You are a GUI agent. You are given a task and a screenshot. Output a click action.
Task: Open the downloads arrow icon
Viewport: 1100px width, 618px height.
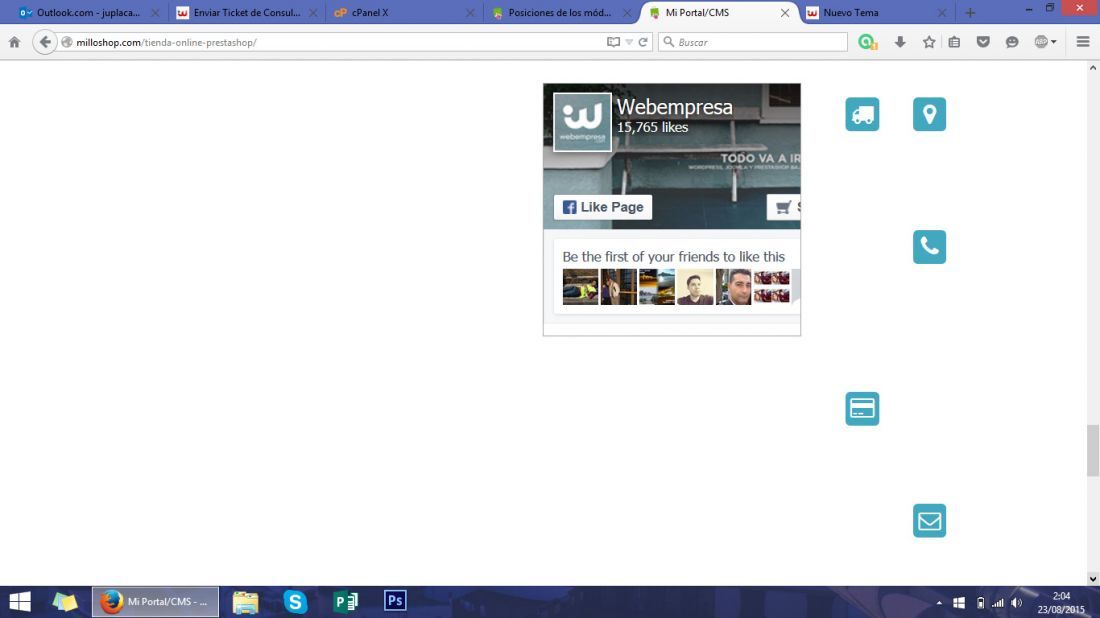click(900, 42)
